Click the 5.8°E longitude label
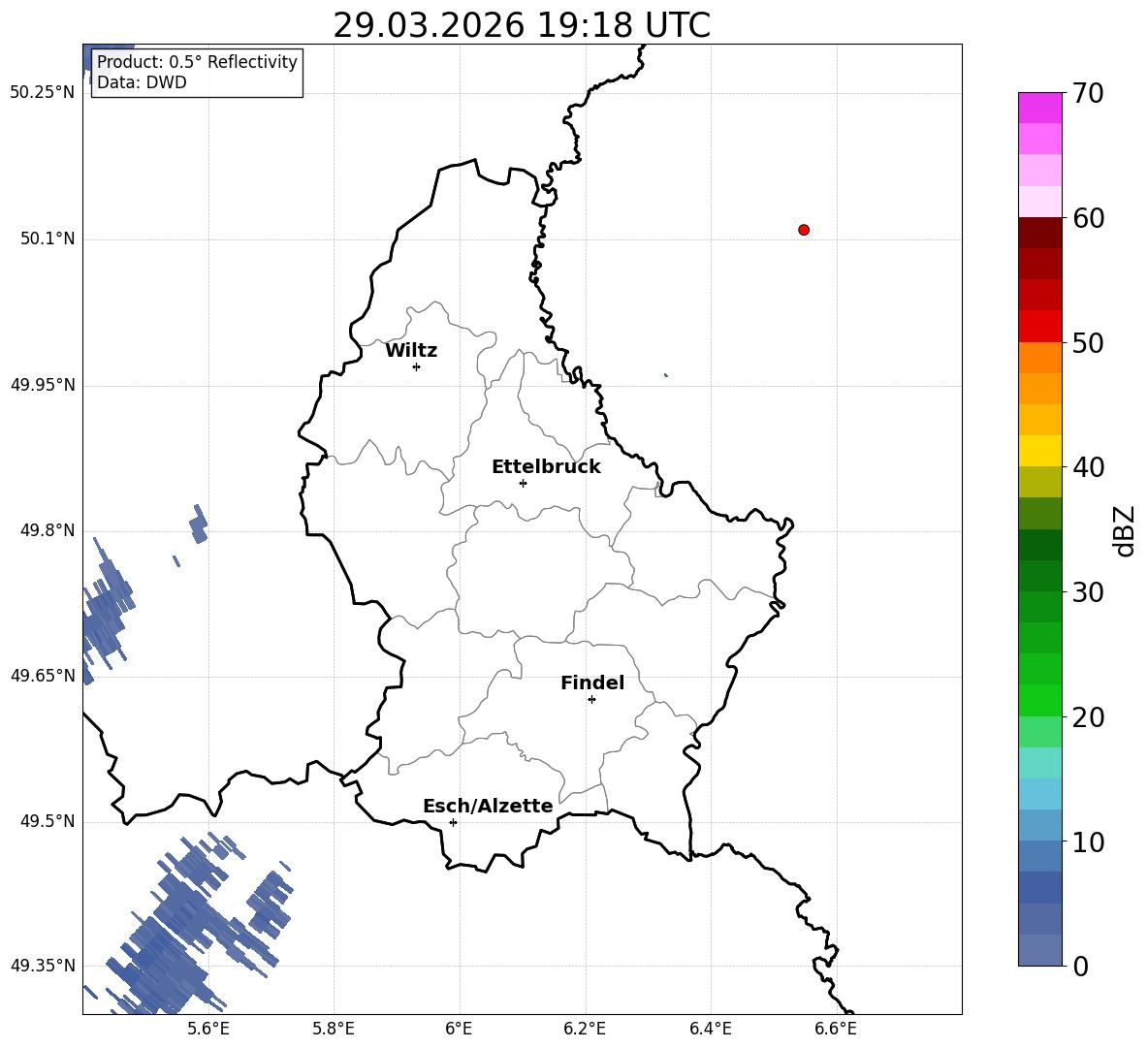 tap(334, 1029)
